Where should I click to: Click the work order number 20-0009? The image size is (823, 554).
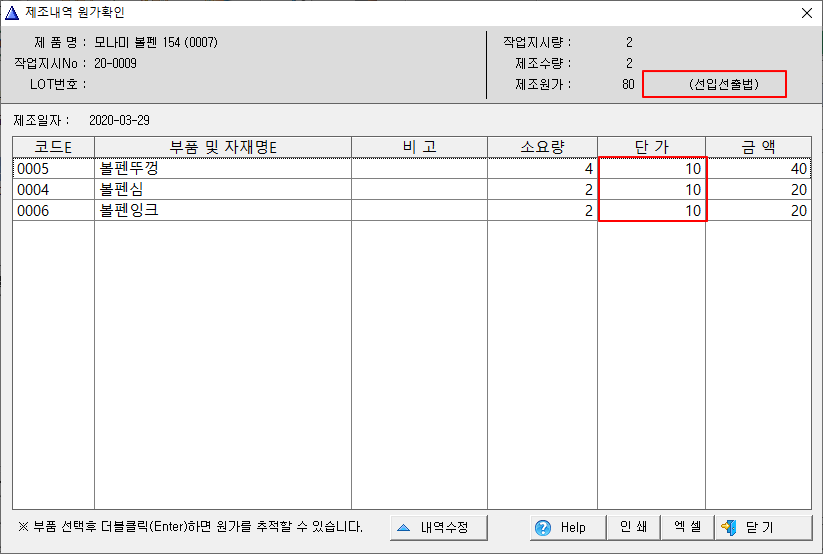115,63
